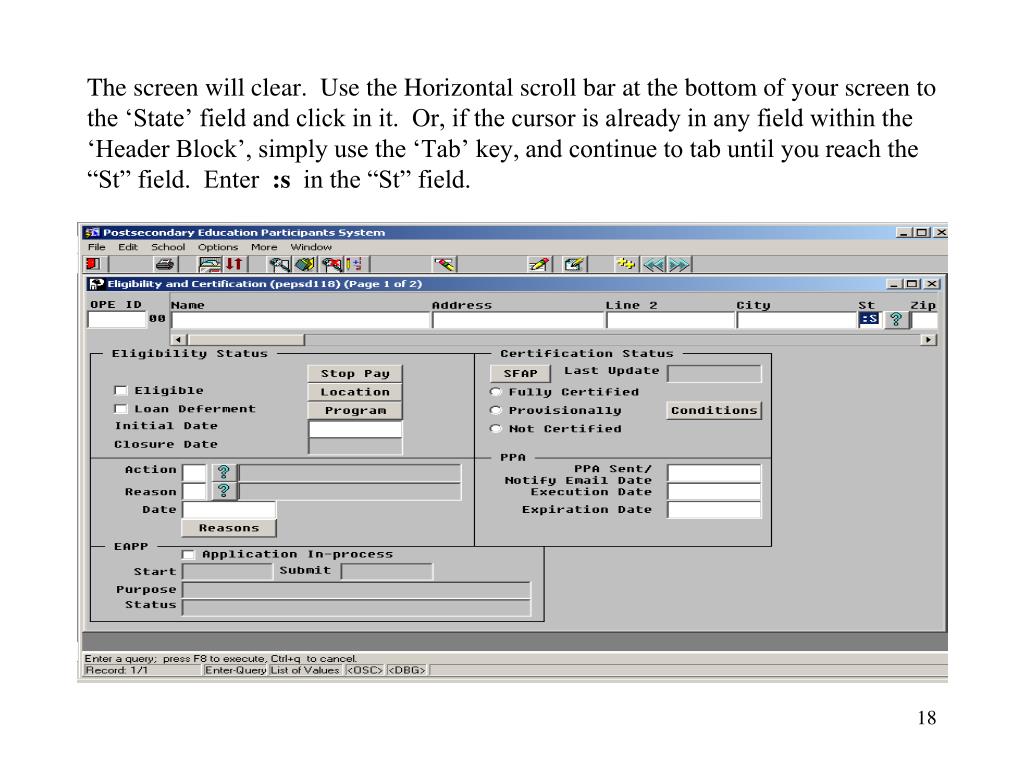Click the Print icon in toolbar

click(164, 265)
